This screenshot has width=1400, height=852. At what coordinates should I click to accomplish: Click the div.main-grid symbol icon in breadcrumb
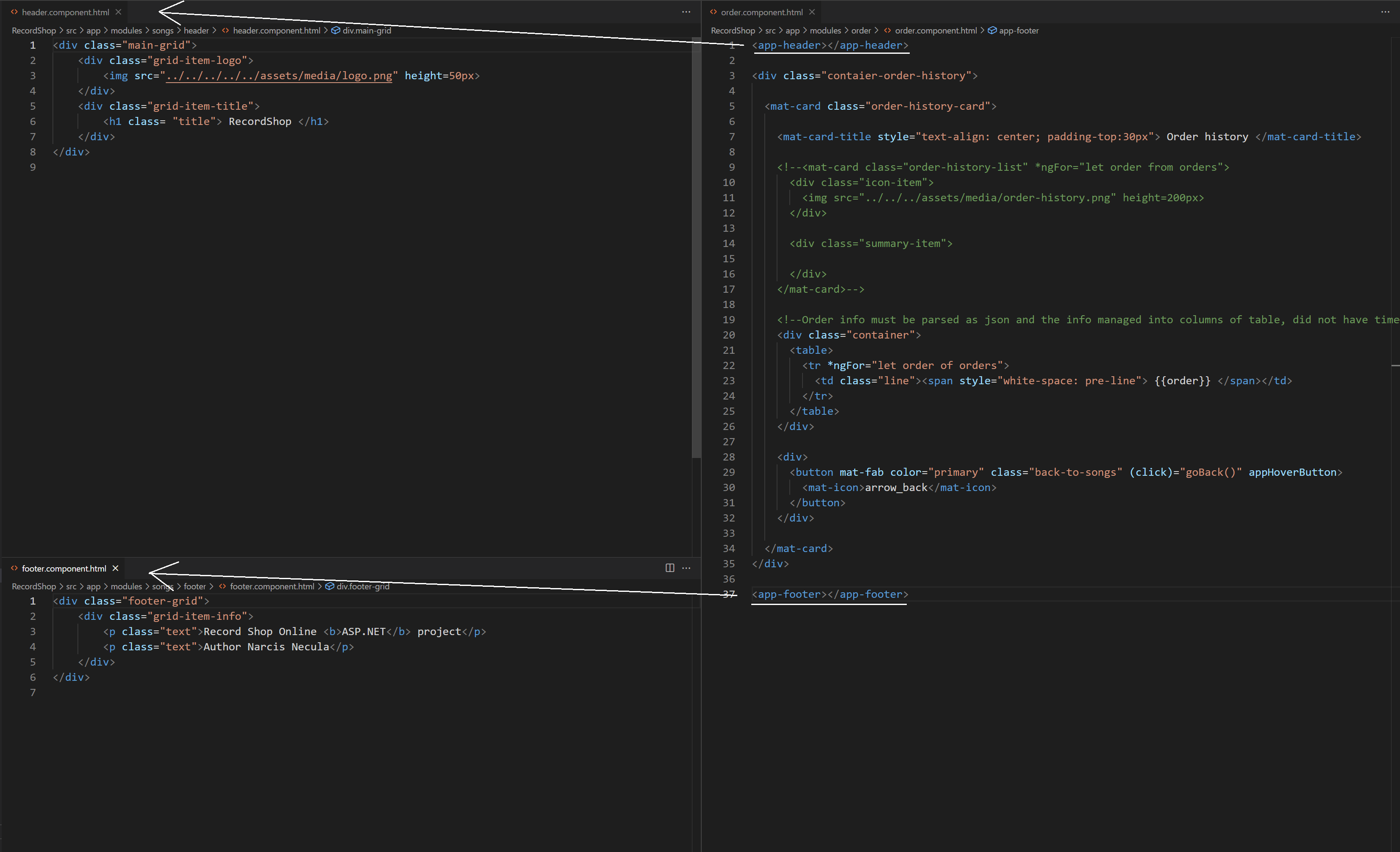pos(335,30)
